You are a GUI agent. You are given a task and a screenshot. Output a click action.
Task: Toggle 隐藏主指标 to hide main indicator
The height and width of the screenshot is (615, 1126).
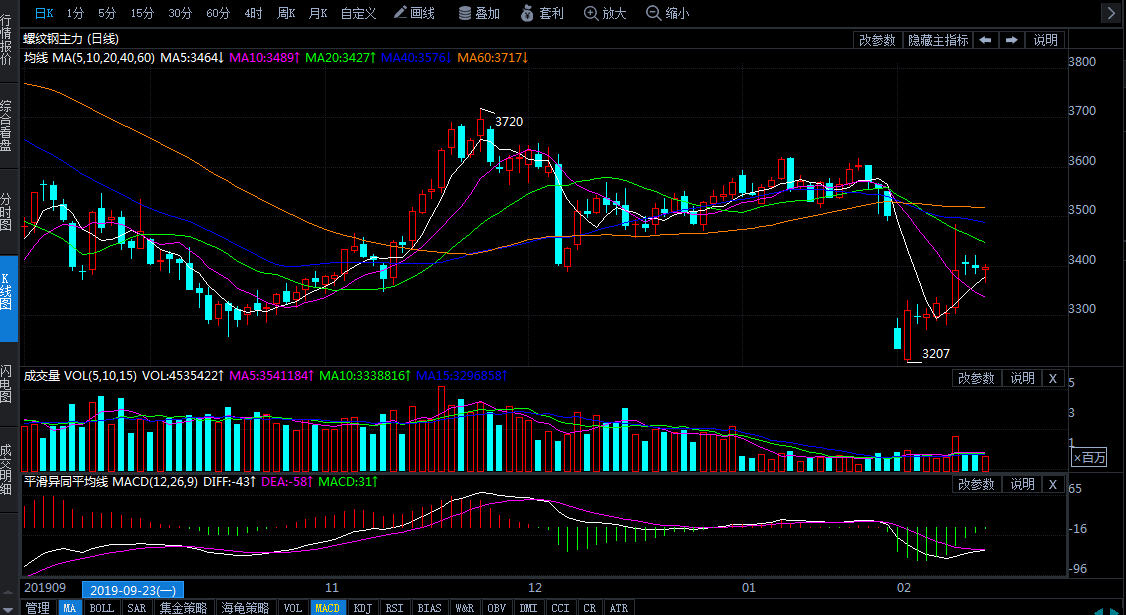coord(937,40)
